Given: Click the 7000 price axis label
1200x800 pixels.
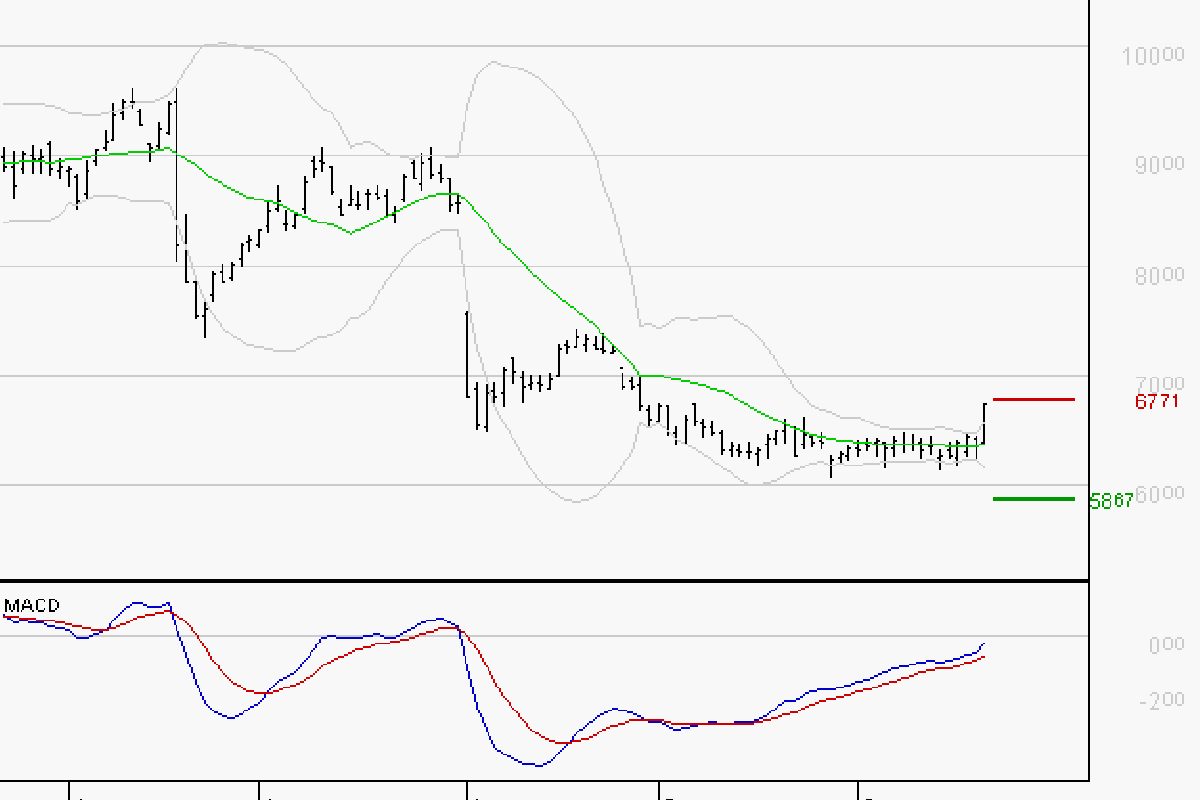Looking at the screenshot, I should pos(1159,384).
